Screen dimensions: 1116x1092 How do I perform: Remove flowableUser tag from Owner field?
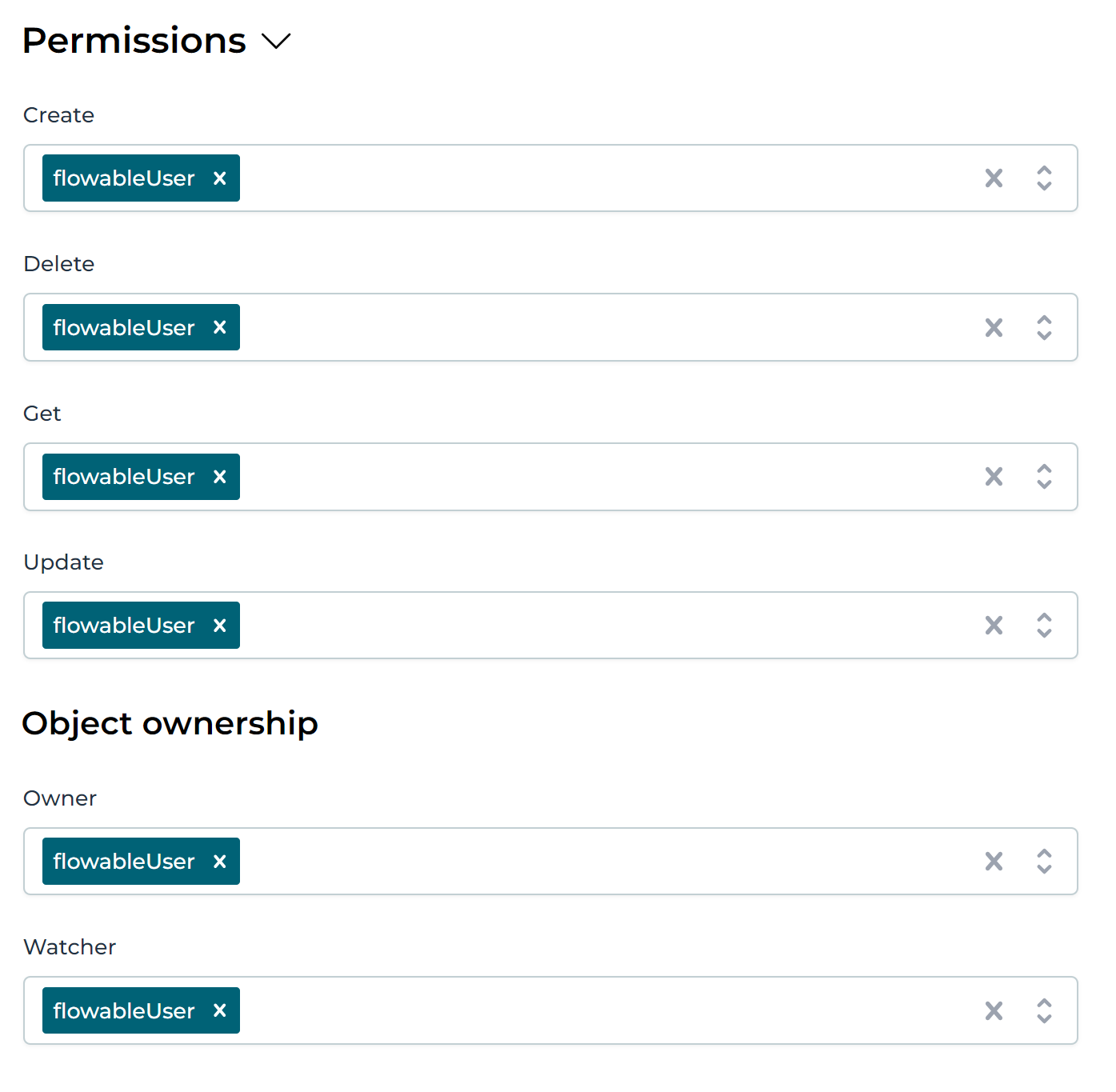(220, 862)
